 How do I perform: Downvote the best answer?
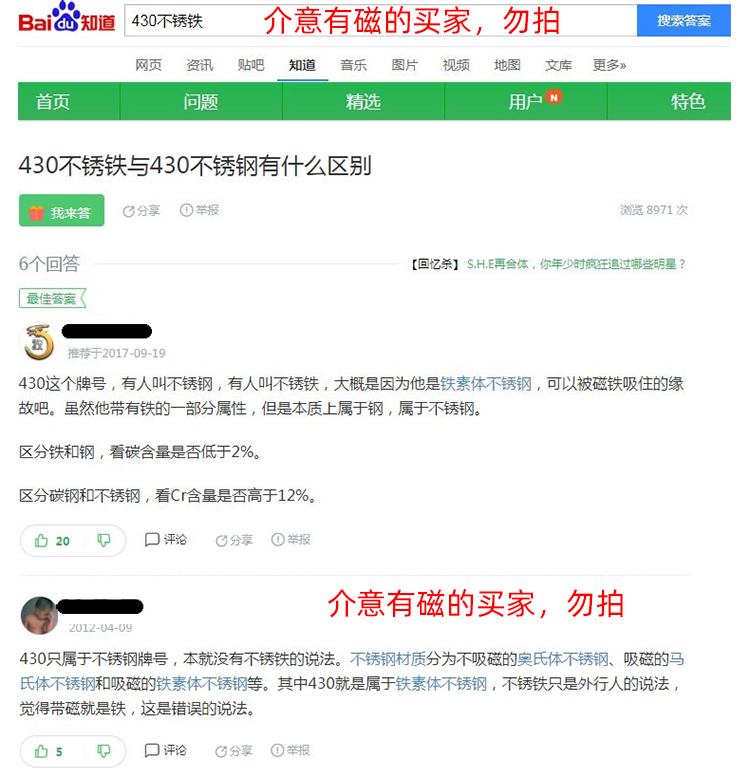pos(103,540)
